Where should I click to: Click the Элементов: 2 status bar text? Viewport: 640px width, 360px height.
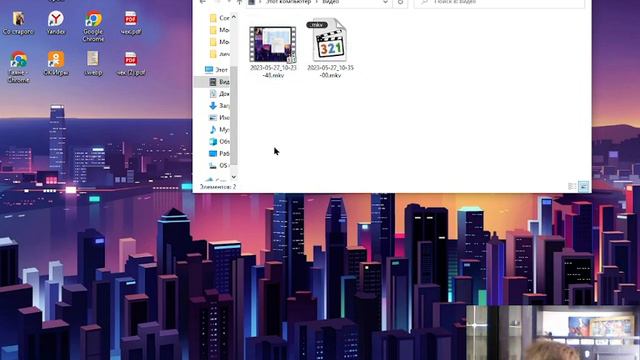coord(218,187)
